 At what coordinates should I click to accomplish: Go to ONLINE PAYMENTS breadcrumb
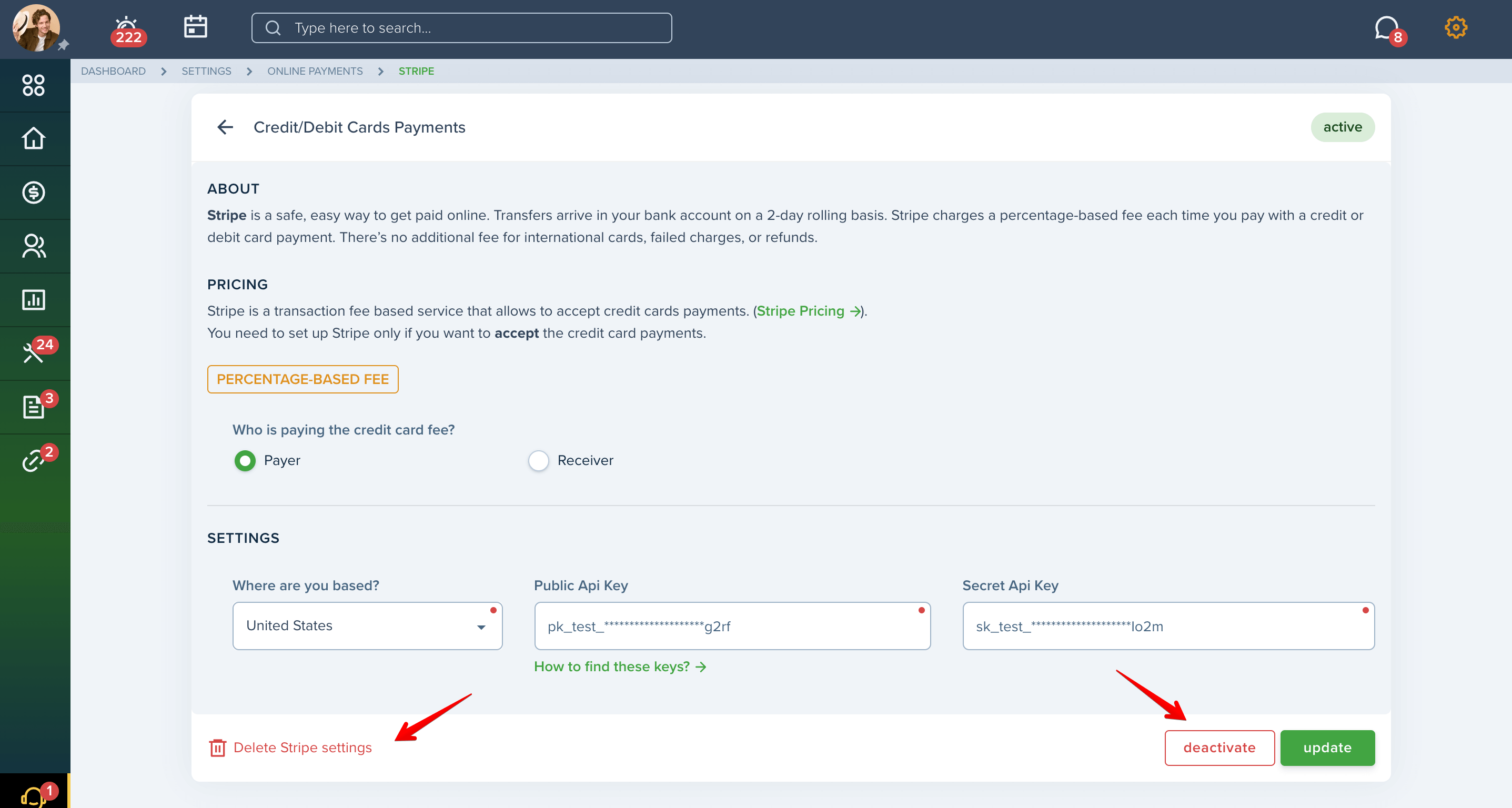point(315,71)
